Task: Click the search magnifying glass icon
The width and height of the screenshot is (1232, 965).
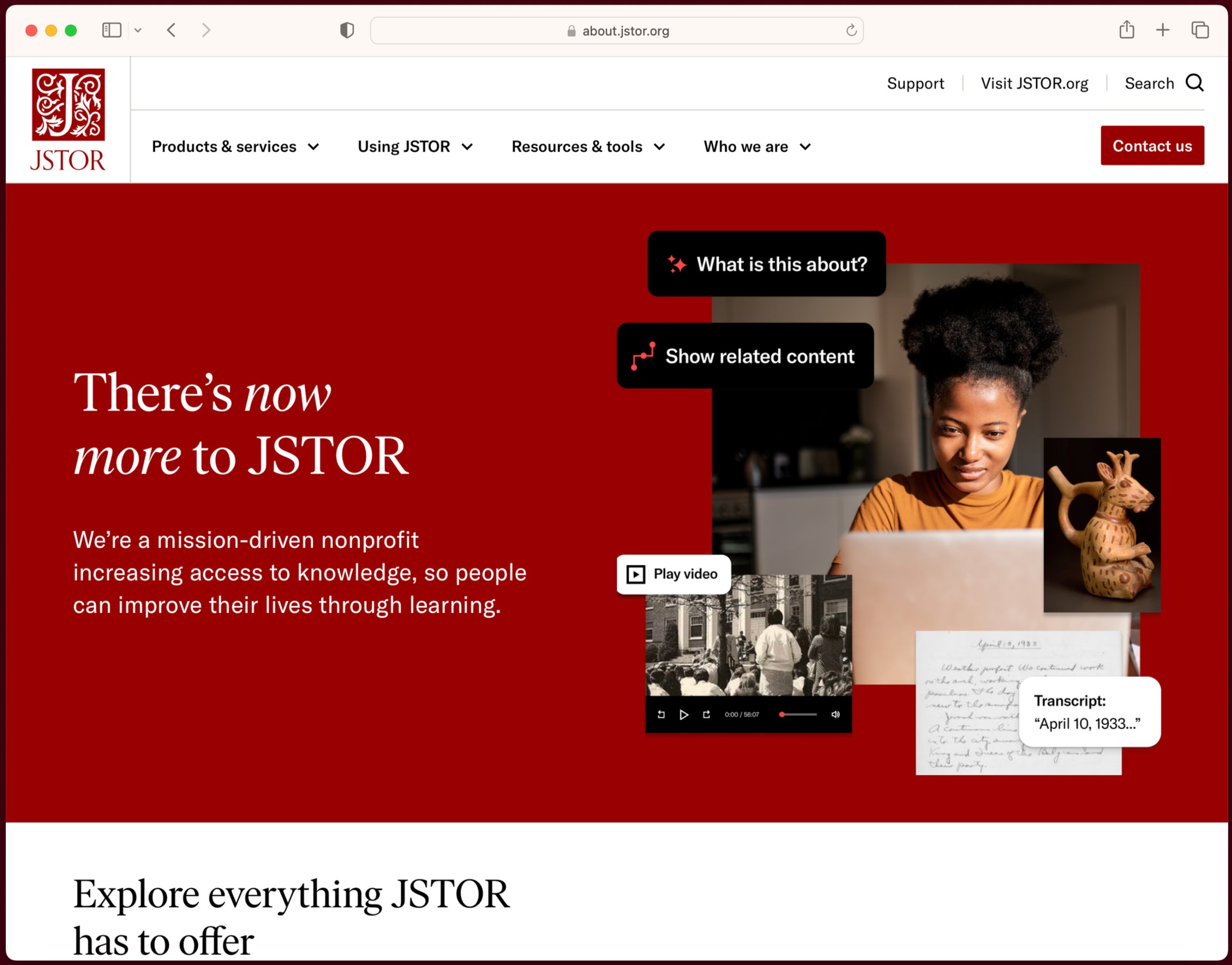Action: 1194,83
